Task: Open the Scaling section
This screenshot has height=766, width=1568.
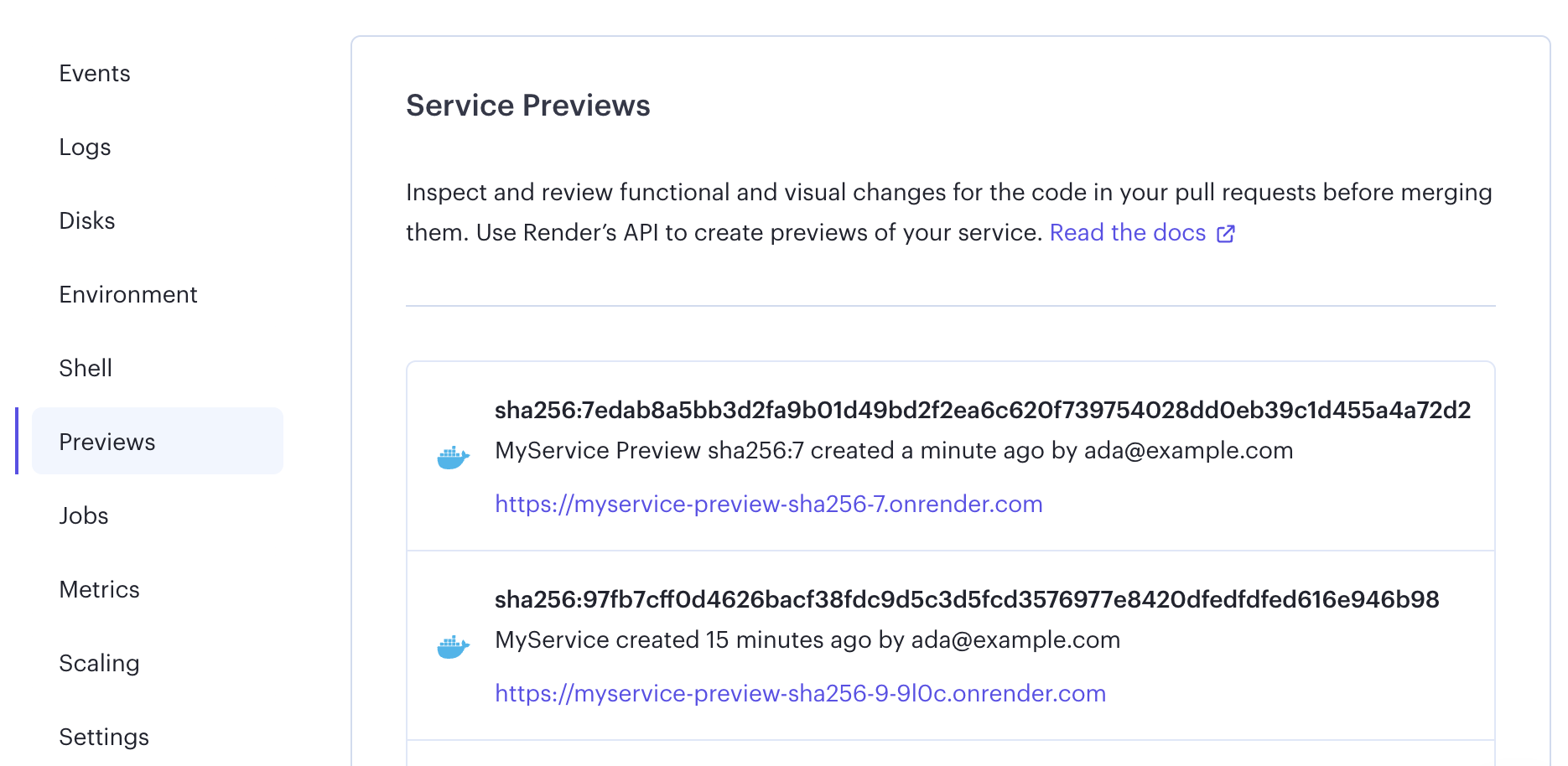Action: tap(100, 663)
